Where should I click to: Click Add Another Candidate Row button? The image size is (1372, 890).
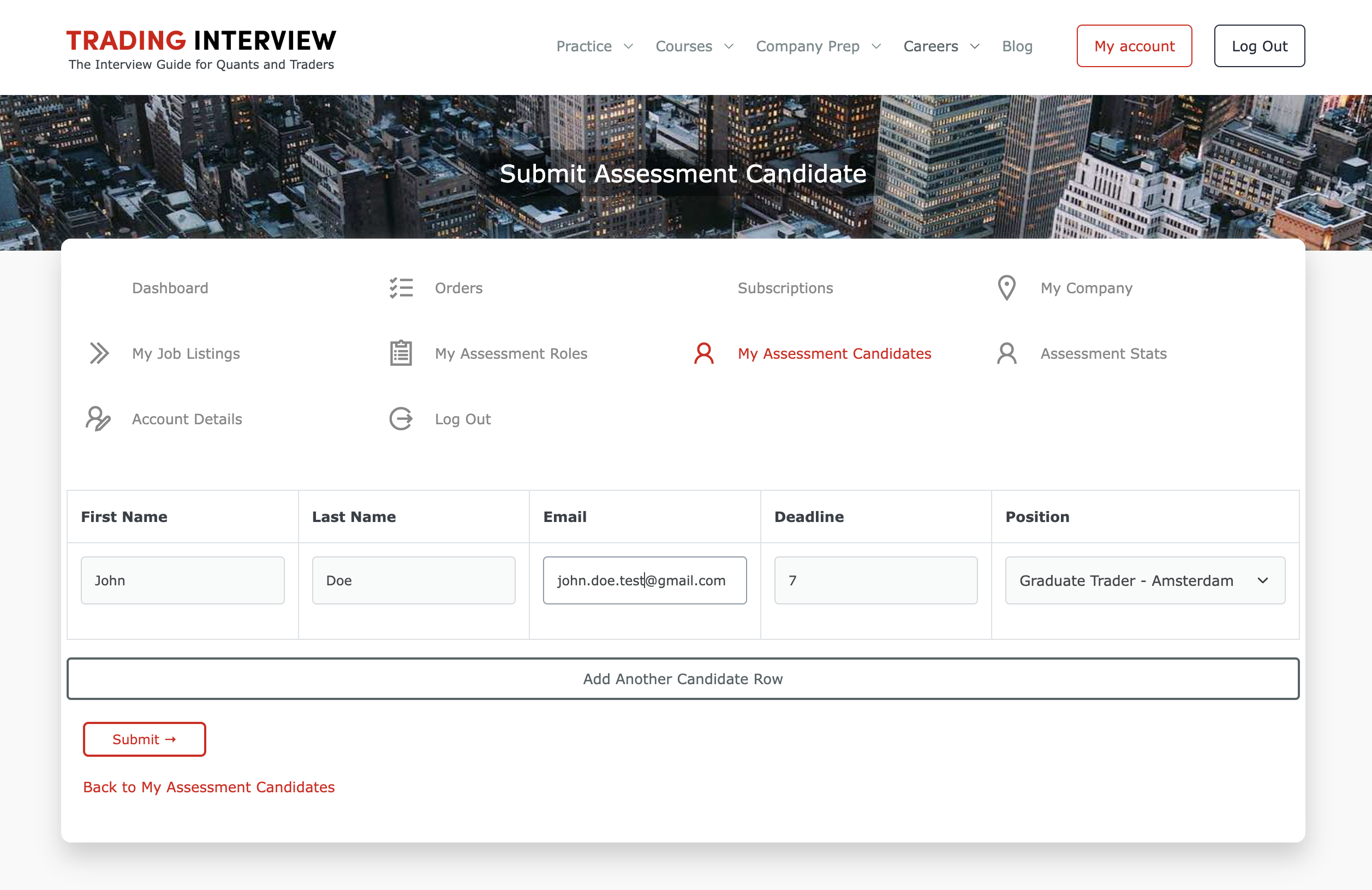point(683,679)
